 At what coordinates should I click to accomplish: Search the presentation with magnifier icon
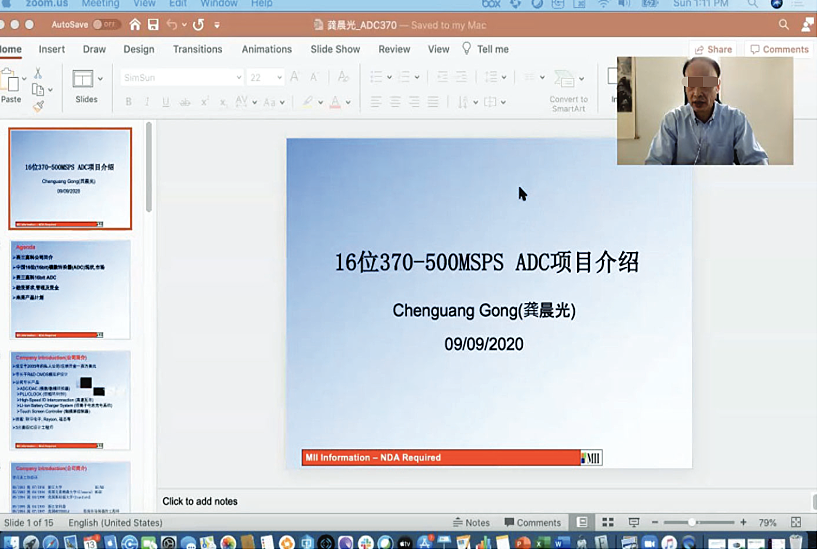784,25
